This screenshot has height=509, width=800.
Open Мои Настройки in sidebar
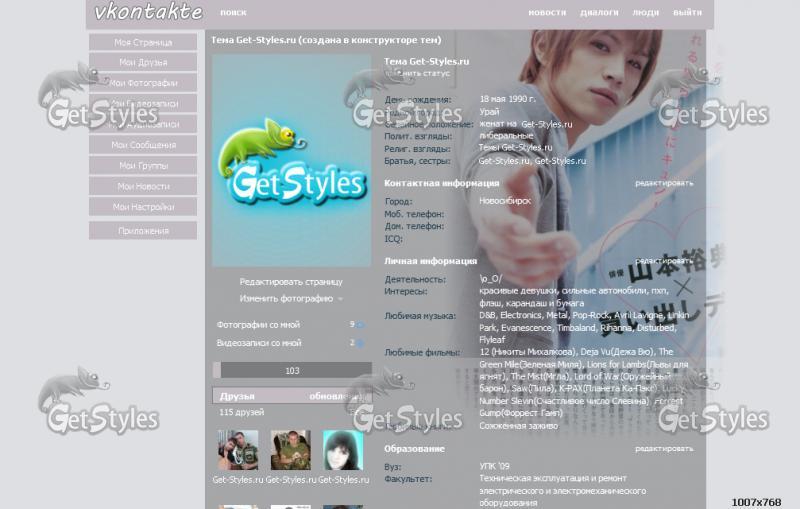(143, 207)
